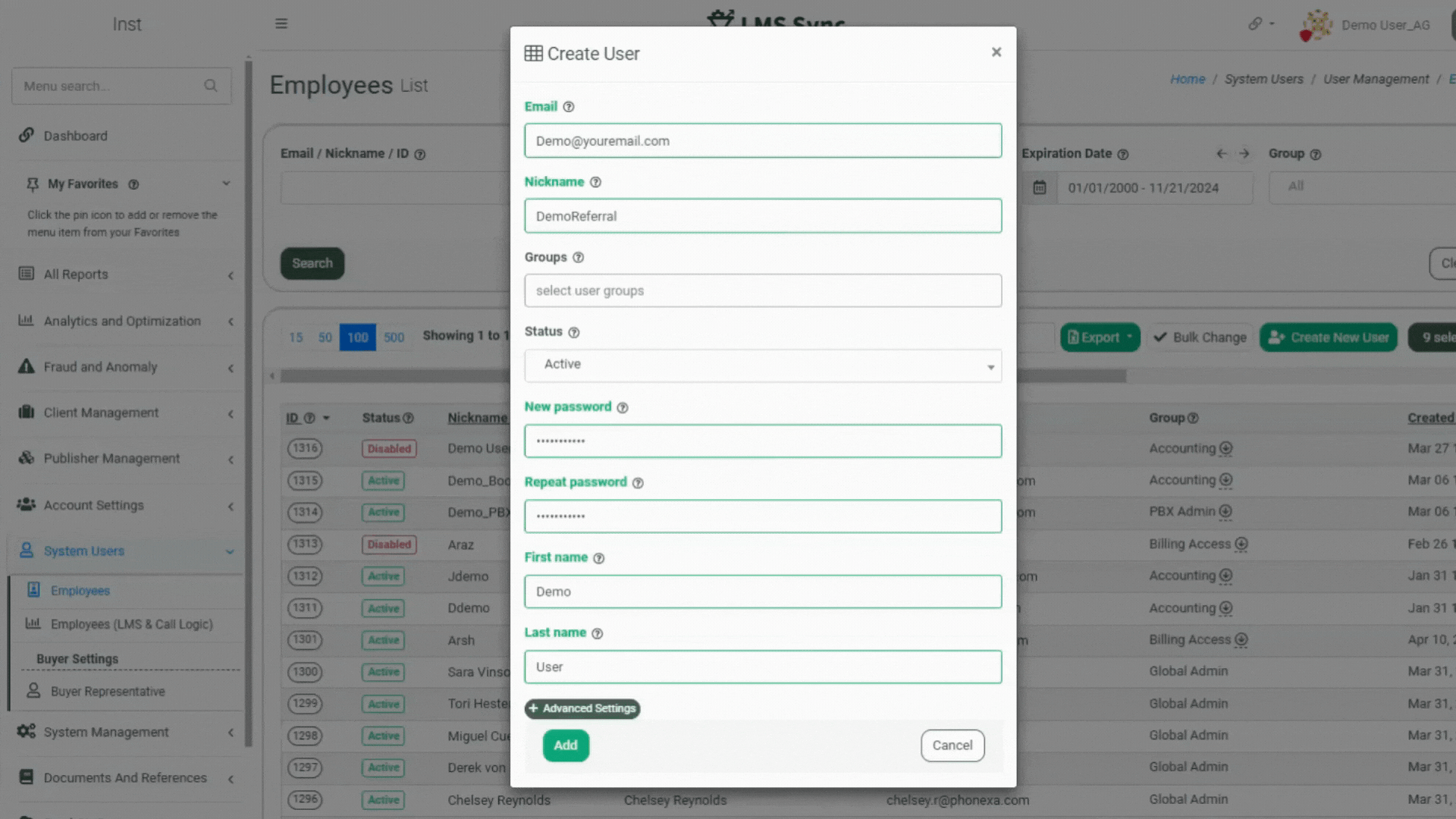Click the calendar icon for Expiration Date

1040,187
